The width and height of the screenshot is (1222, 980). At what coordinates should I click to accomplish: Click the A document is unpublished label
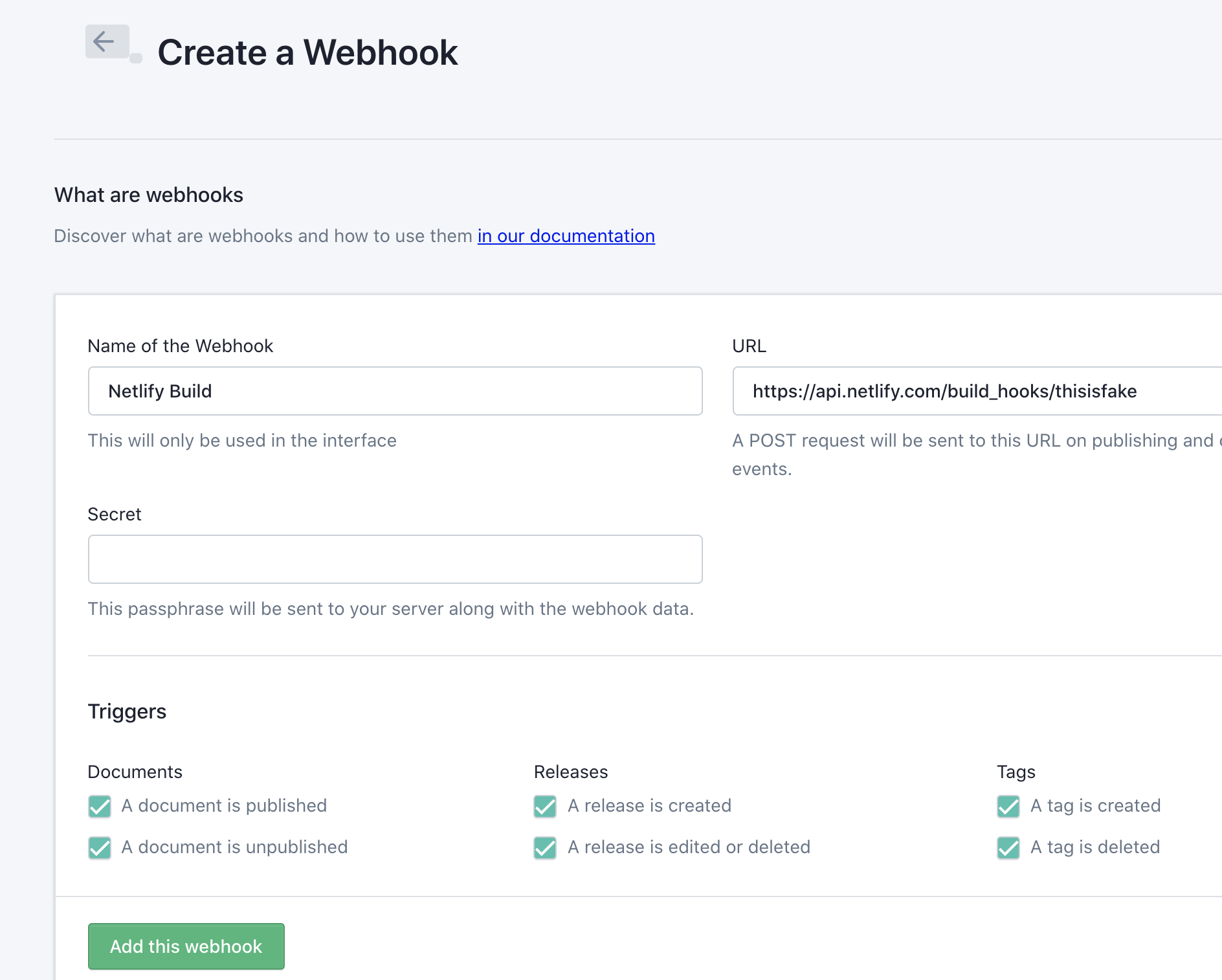tap(235, 847)
